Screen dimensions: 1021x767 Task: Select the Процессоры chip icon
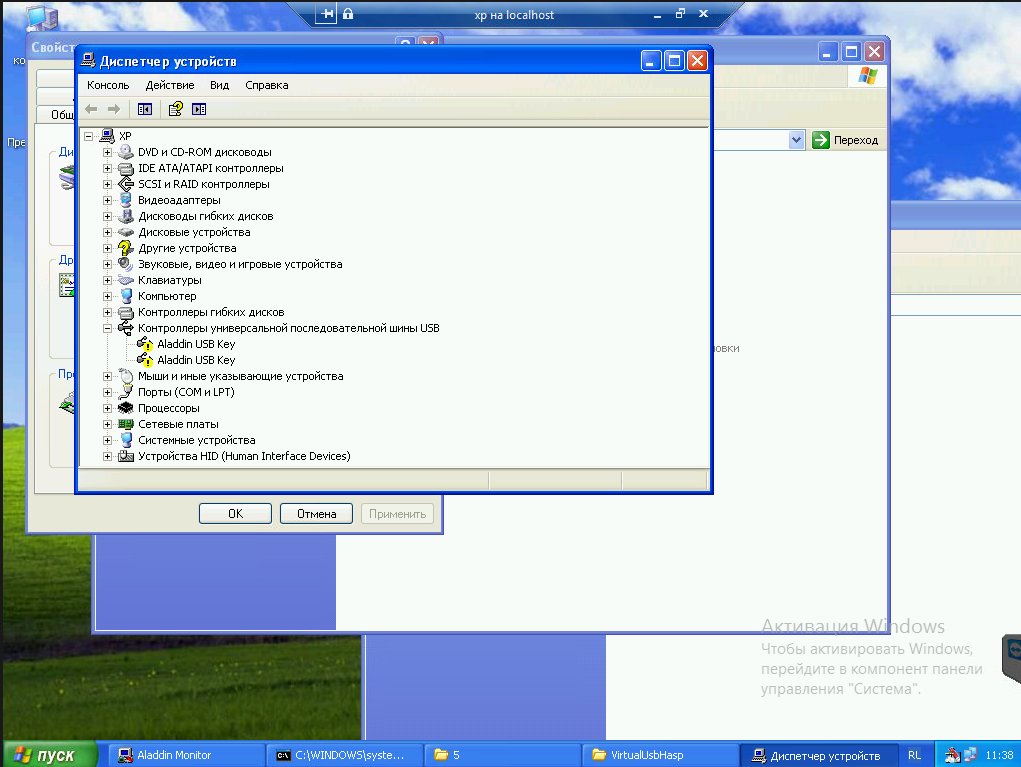tap(126, 408)
